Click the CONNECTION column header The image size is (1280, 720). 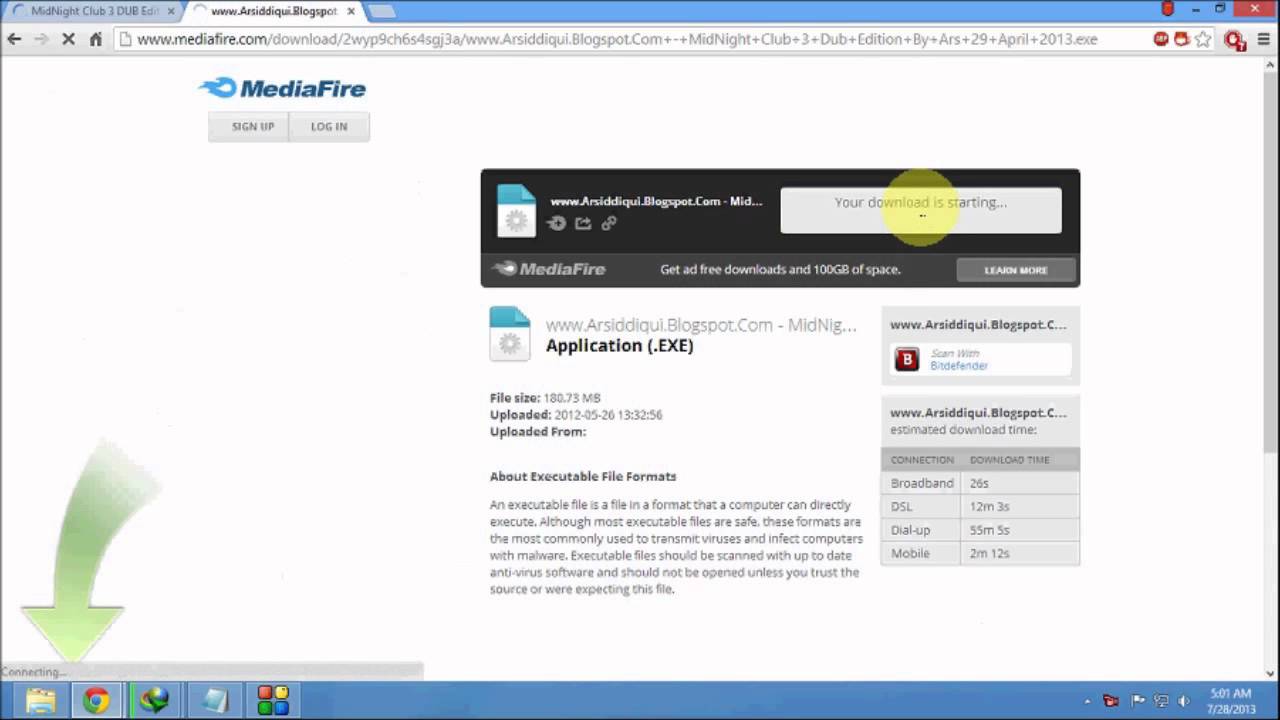922,460
